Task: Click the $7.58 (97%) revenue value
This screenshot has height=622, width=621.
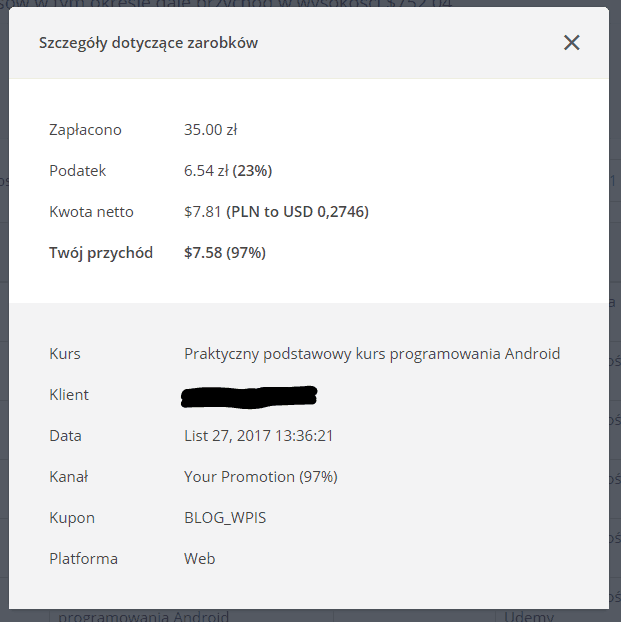Action: (x=225, y=253)
